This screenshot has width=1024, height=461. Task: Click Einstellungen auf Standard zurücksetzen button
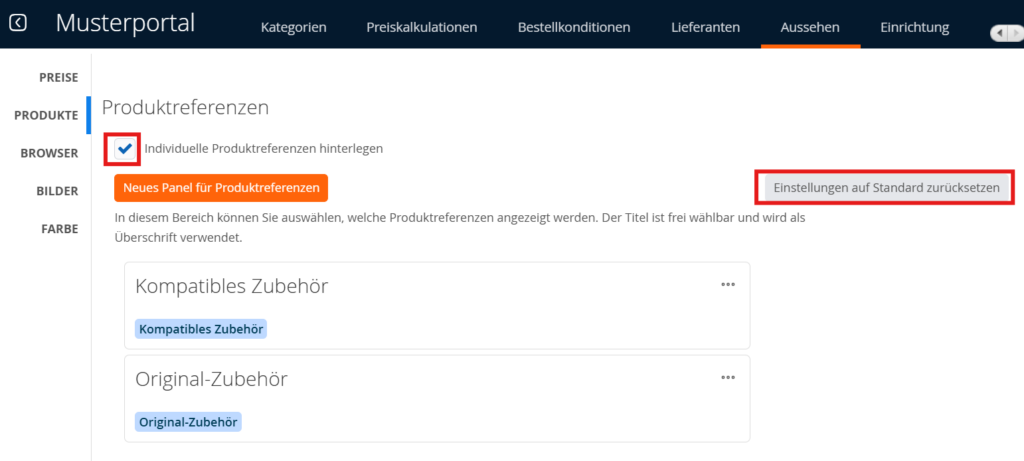(x=885, y=187)
